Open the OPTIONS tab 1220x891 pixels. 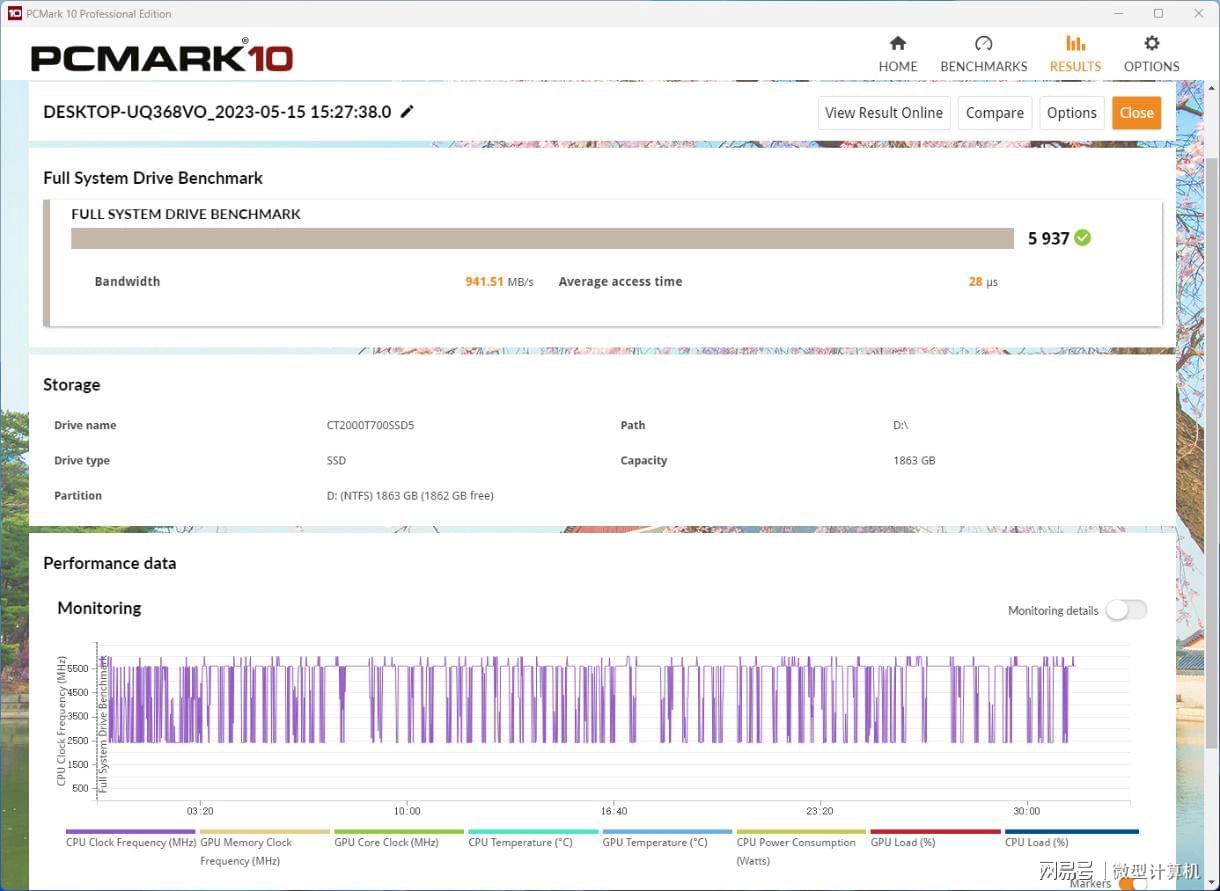pyautogui.click(x=1151, y=54)
